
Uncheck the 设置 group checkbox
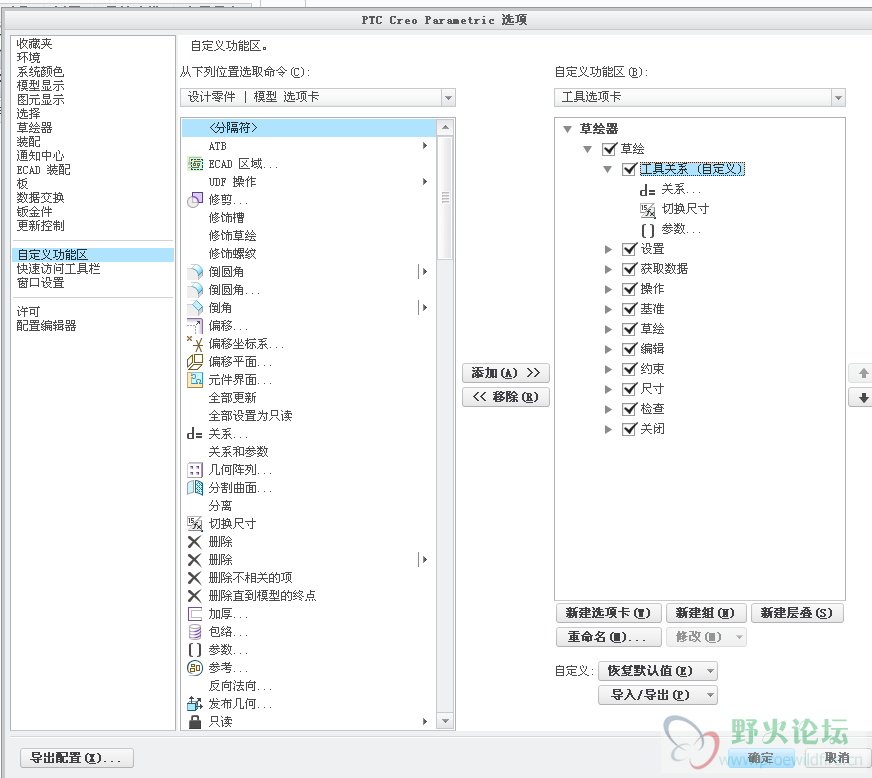click(630, 249)
